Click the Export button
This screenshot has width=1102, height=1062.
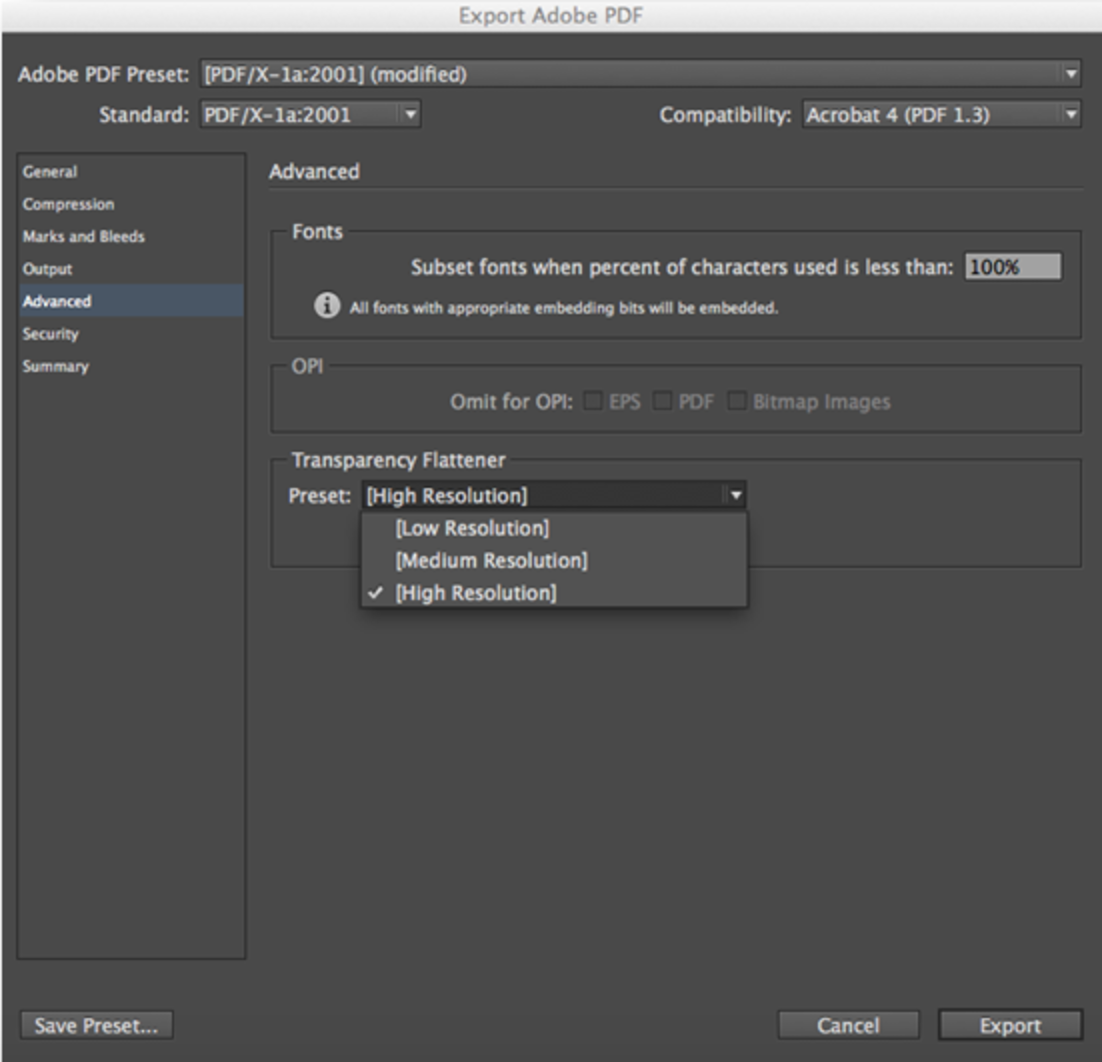[1011, 1025]
